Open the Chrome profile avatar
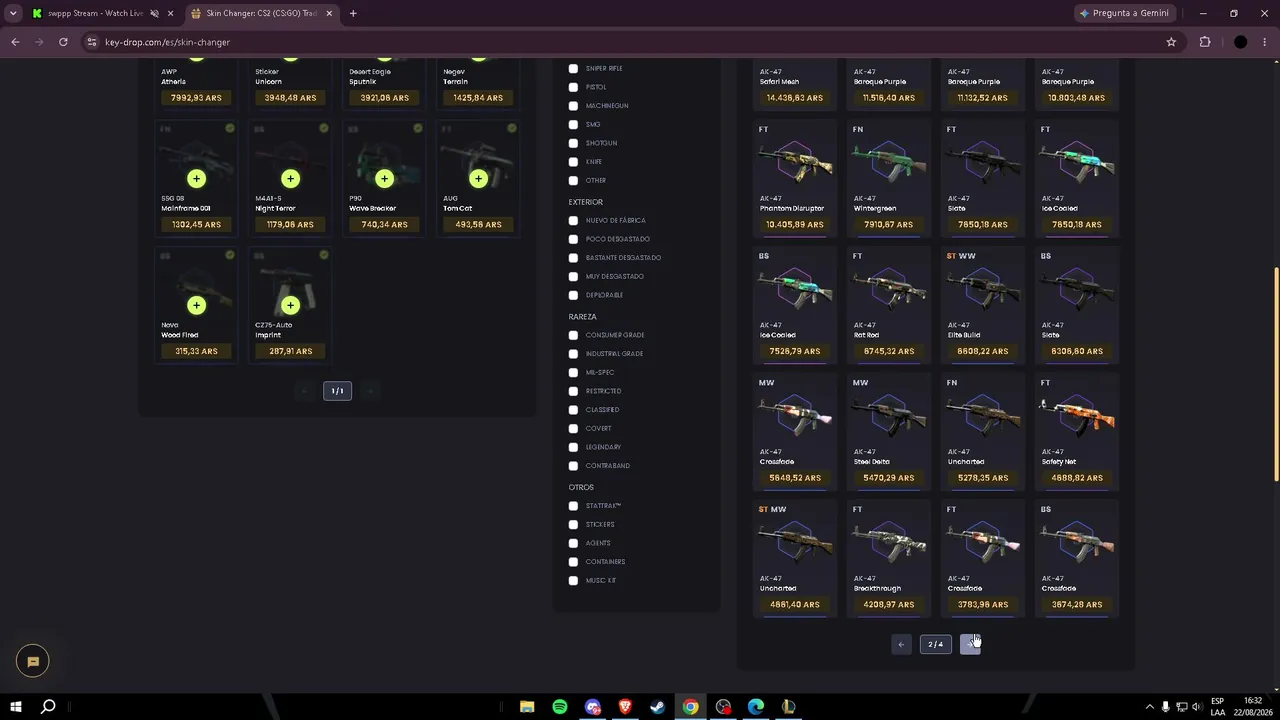1280x720 pixels. tap(1240, 42)
